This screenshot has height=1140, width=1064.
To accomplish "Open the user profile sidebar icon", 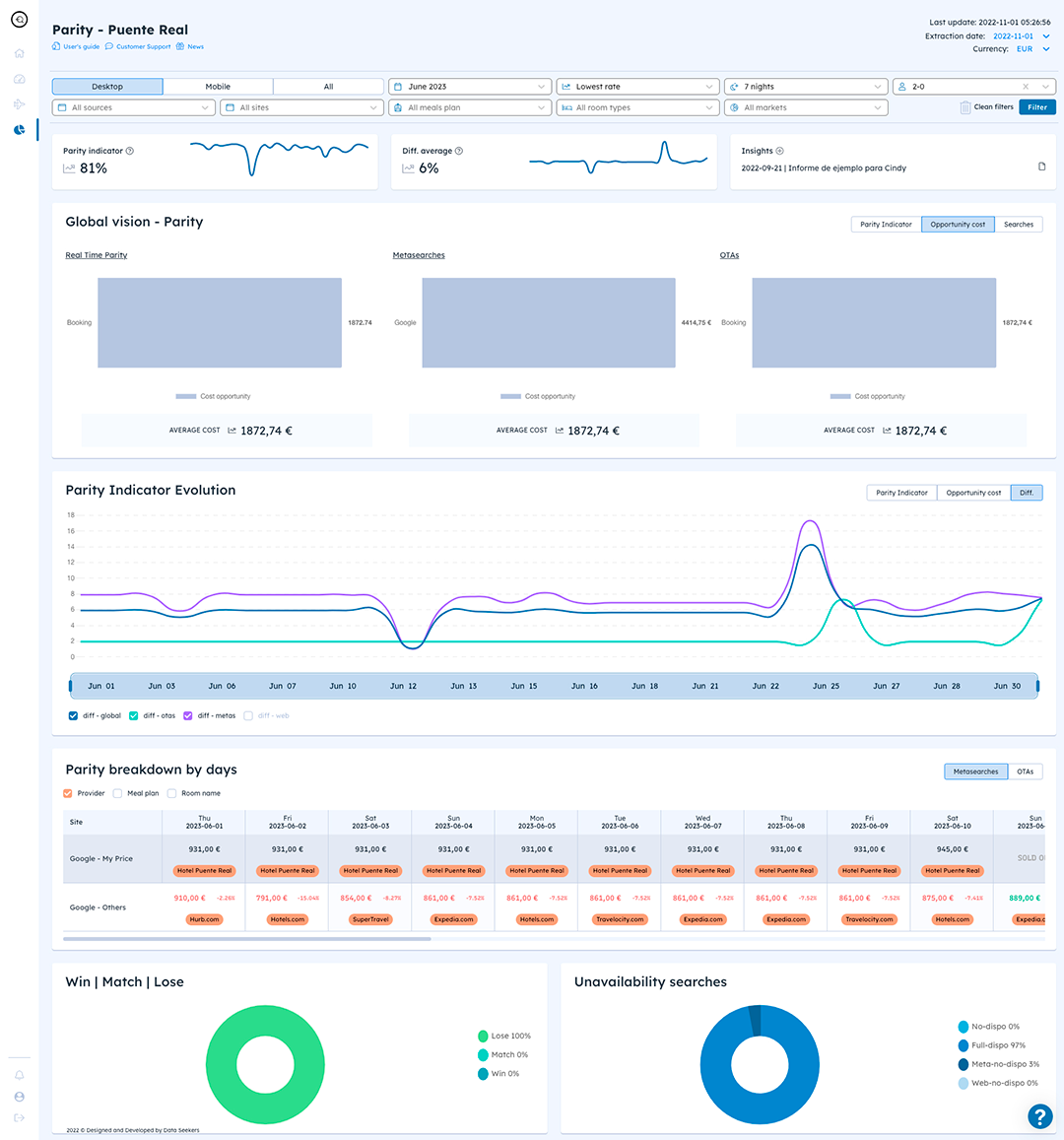I will 20,1097.
